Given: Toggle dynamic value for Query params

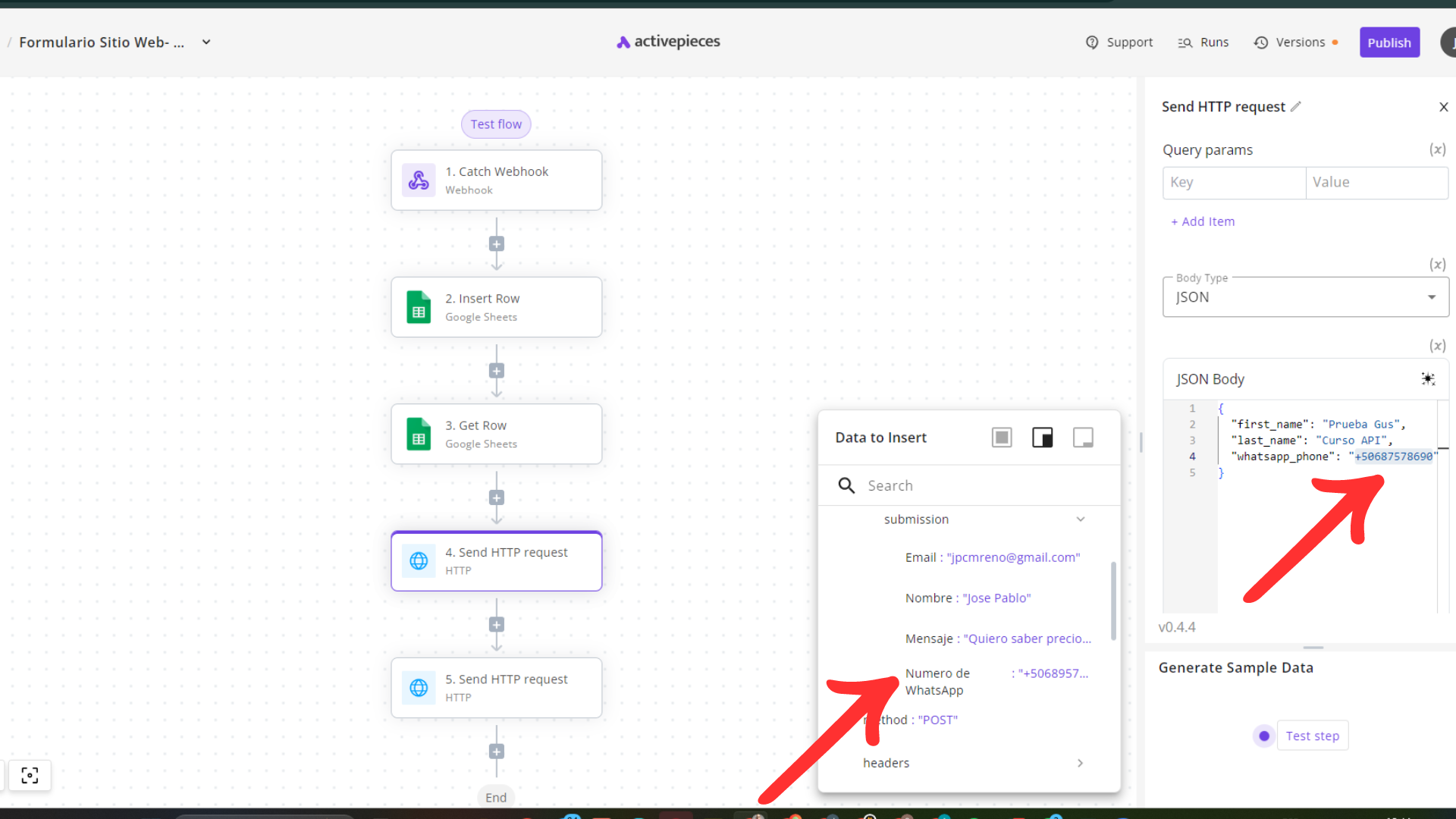Looking at the screenshot, I should 1437,149.
